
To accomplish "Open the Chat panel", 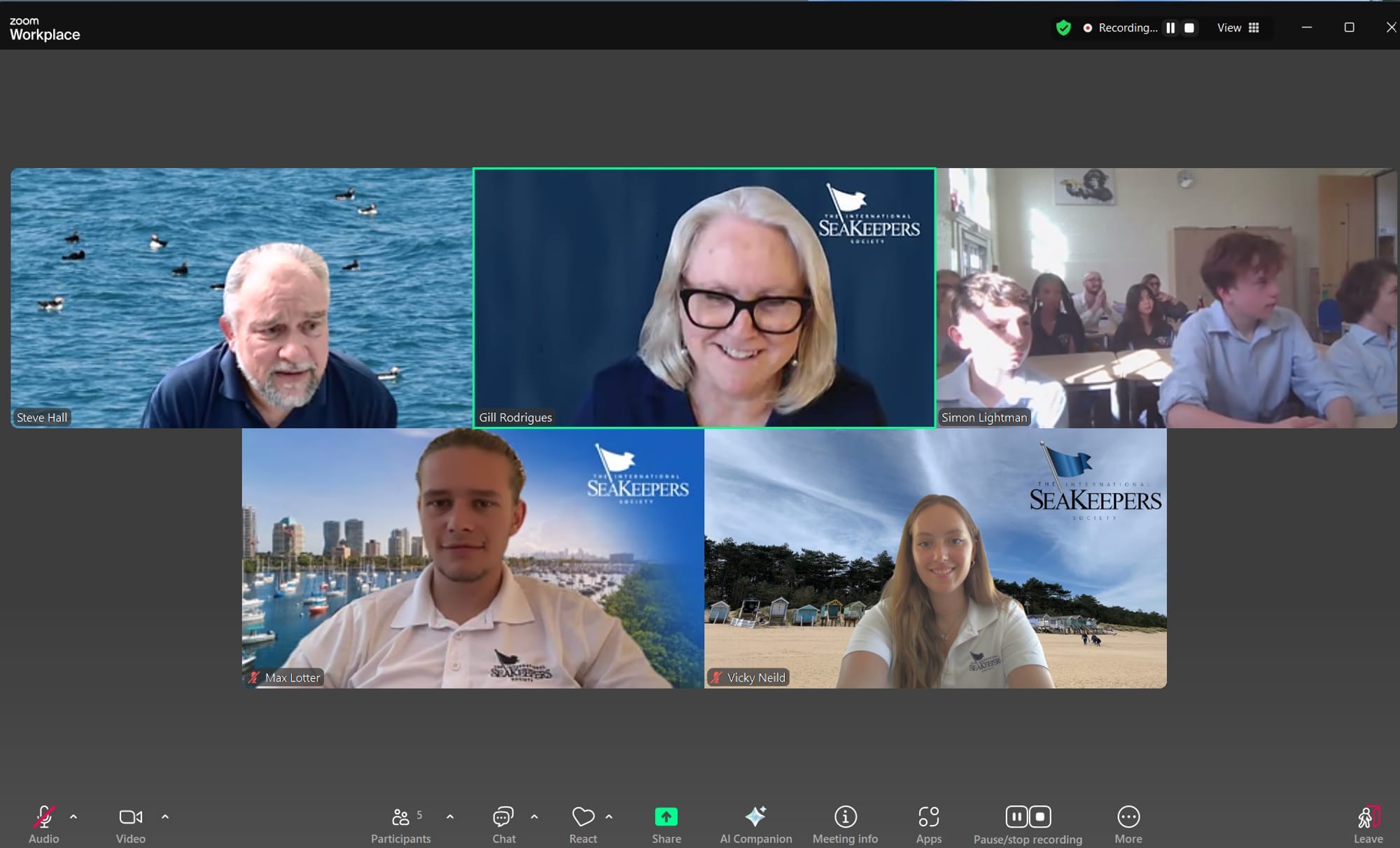I will tap(503, 824).
